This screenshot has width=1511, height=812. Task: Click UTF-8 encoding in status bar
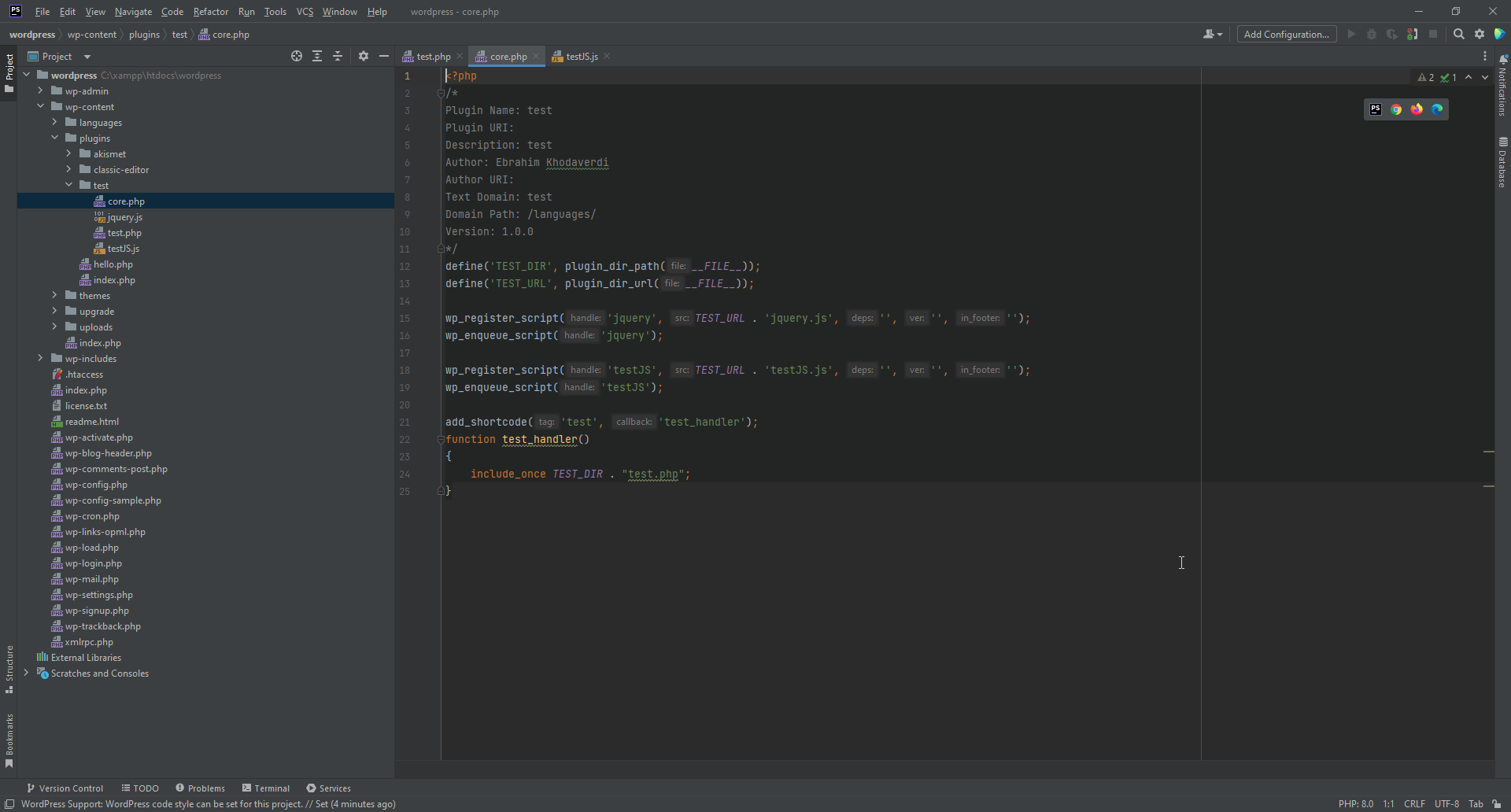pyautogui.click(x=1446, y=803)
